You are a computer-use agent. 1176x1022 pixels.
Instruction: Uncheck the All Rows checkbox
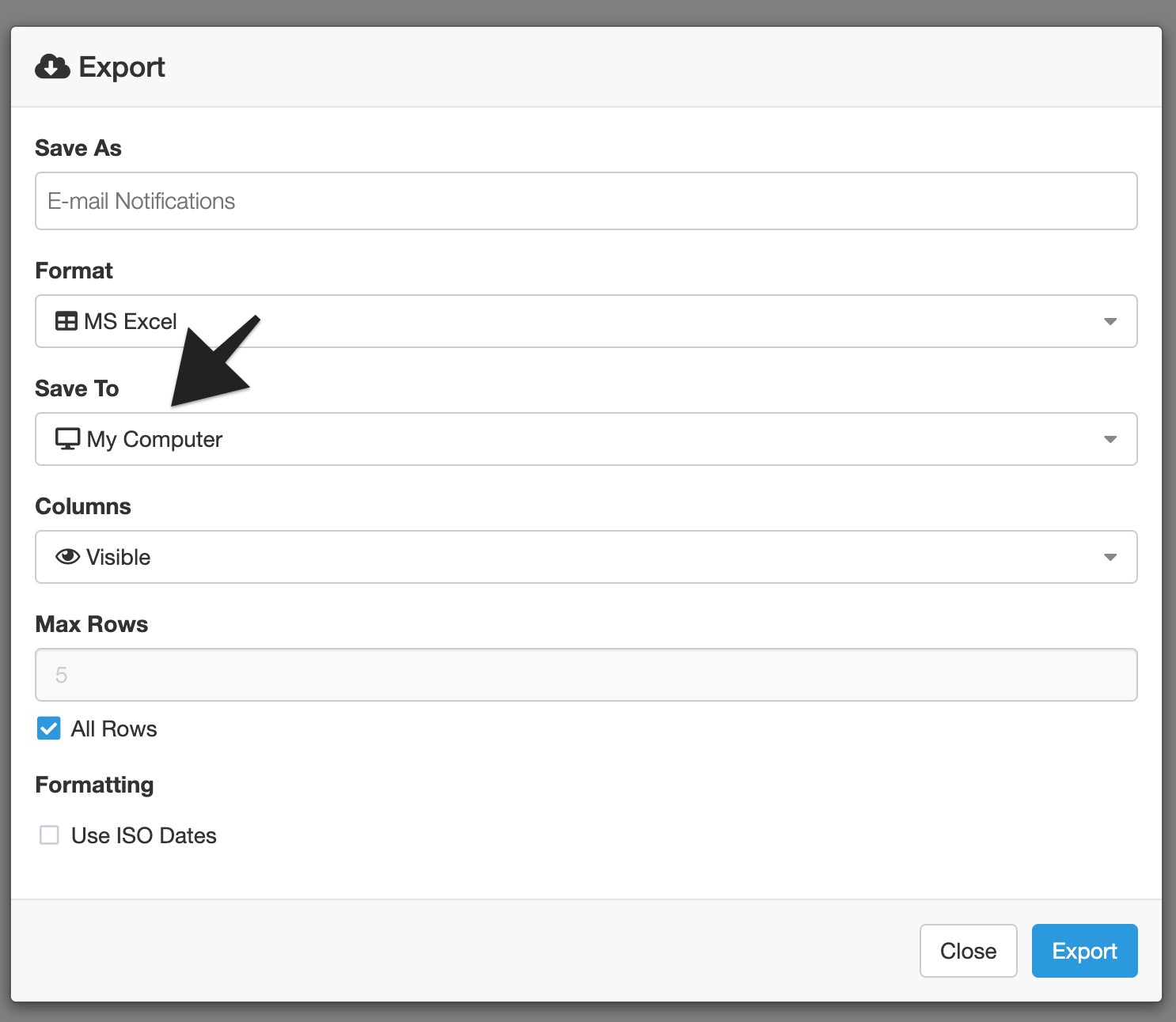coord(49,729)
